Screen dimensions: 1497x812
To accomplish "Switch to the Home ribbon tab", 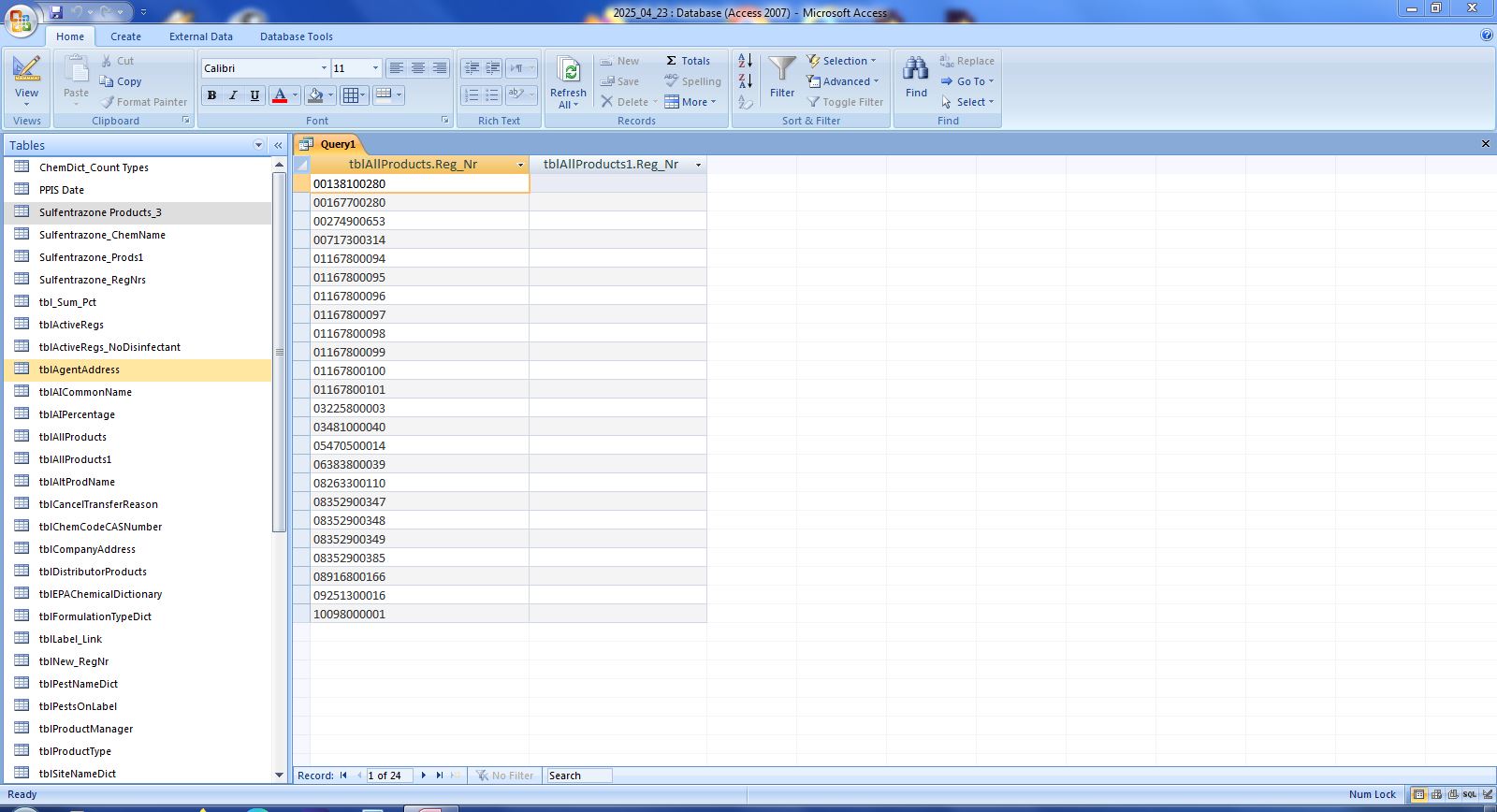I will click(x=70, y=36).
